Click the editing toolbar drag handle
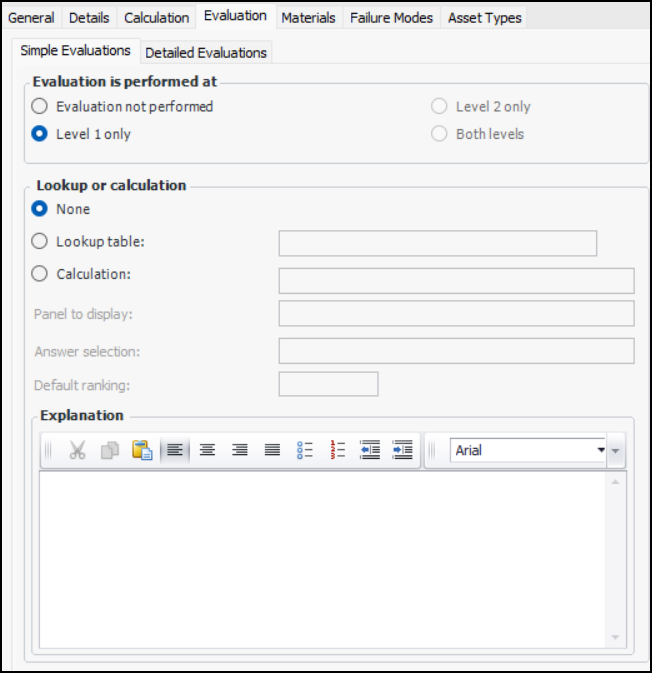Viewport: 652px width, 673px height. 48,450
